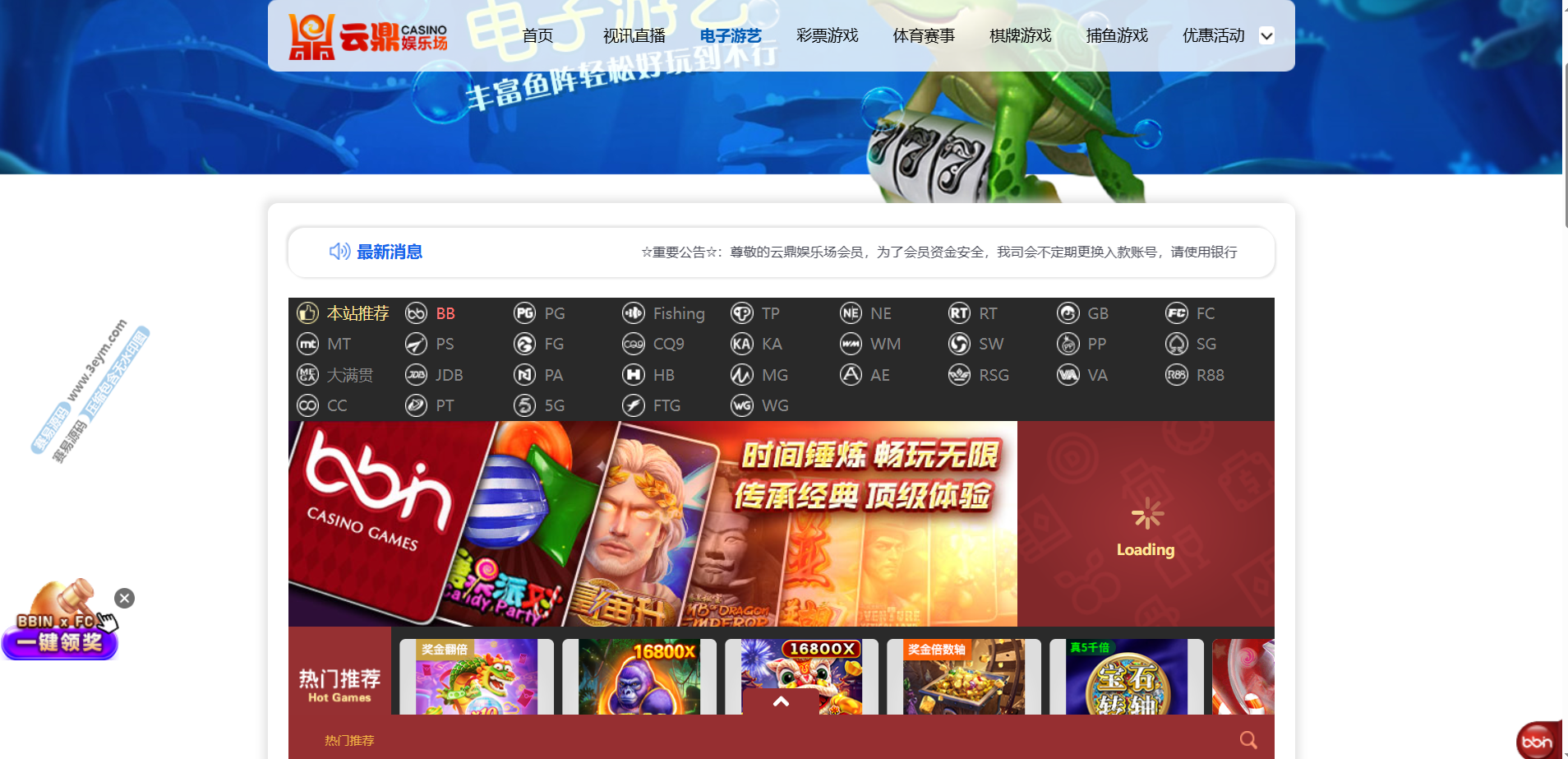1568x759 pixels.
Task: Select the CQ9 provider icon
Action: point(634,345)
